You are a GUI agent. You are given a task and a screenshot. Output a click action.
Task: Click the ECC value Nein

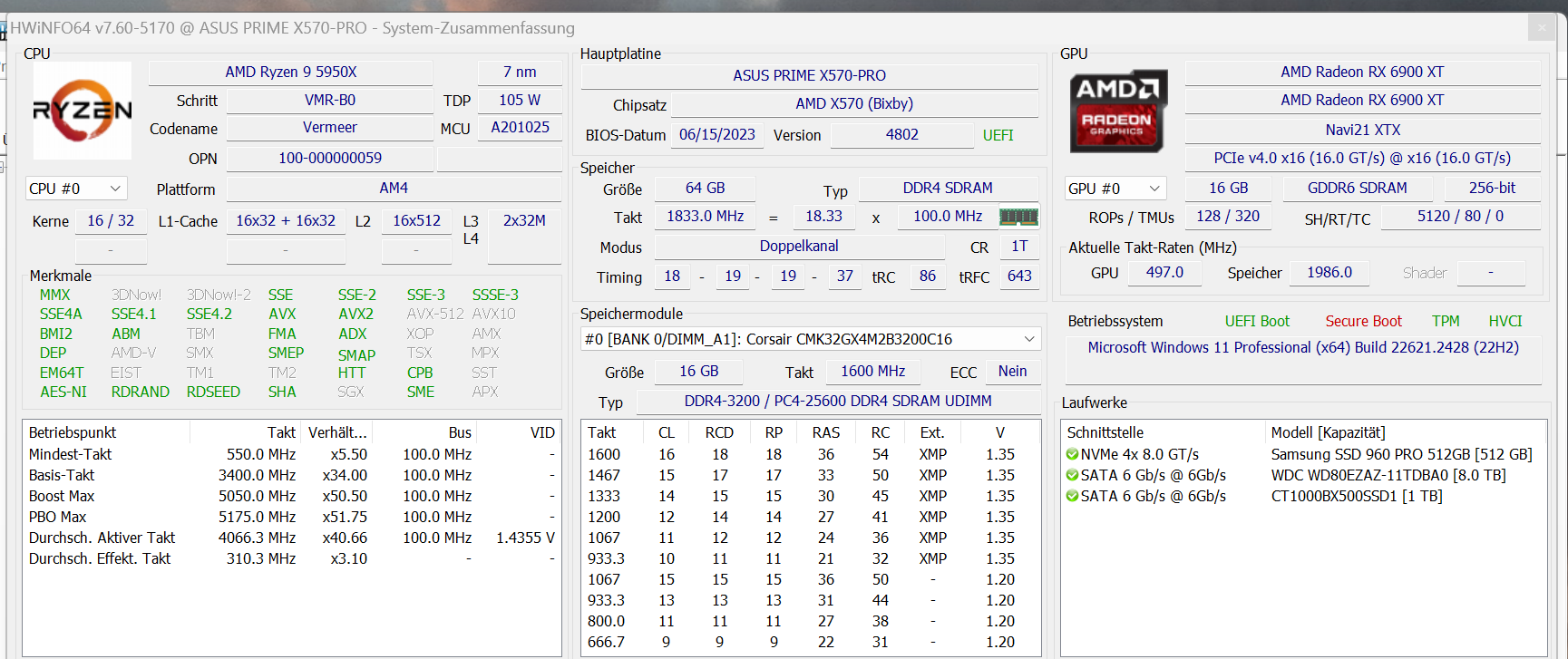[x=1012, y=372]
